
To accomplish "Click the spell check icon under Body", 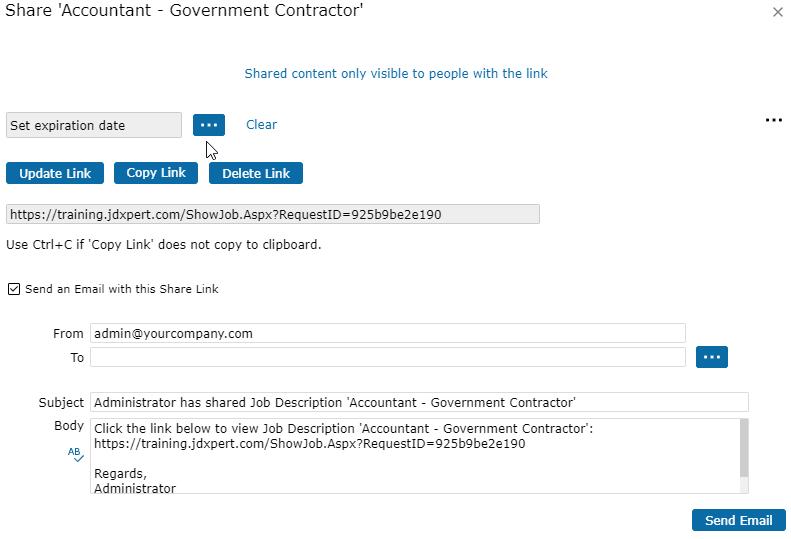I will point(76,454).
